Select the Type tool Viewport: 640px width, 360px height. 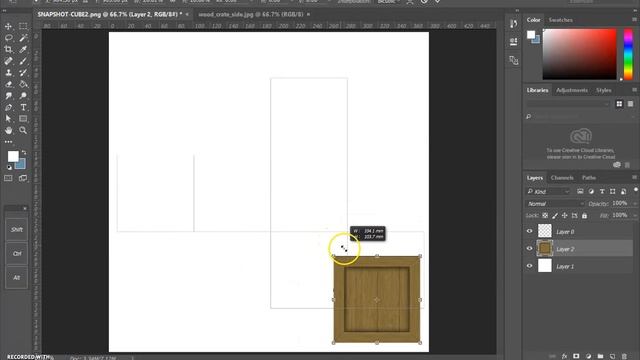pos(23,107)
